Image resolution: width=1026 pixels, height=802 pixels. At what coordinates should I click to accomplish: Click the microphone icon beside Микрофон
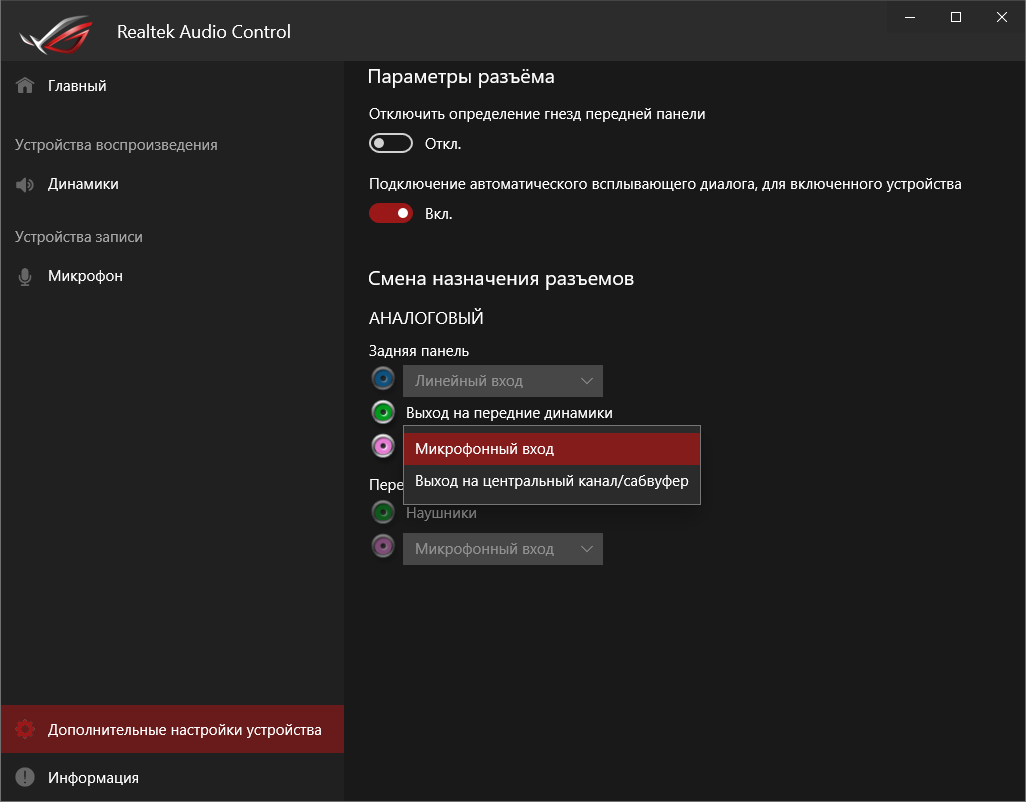(x=25, y=276)
